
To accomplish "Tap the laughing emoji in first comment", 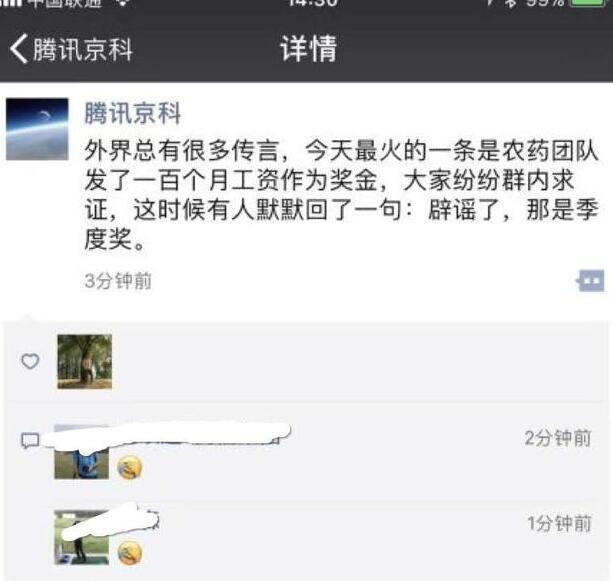I will pos(130,468).
